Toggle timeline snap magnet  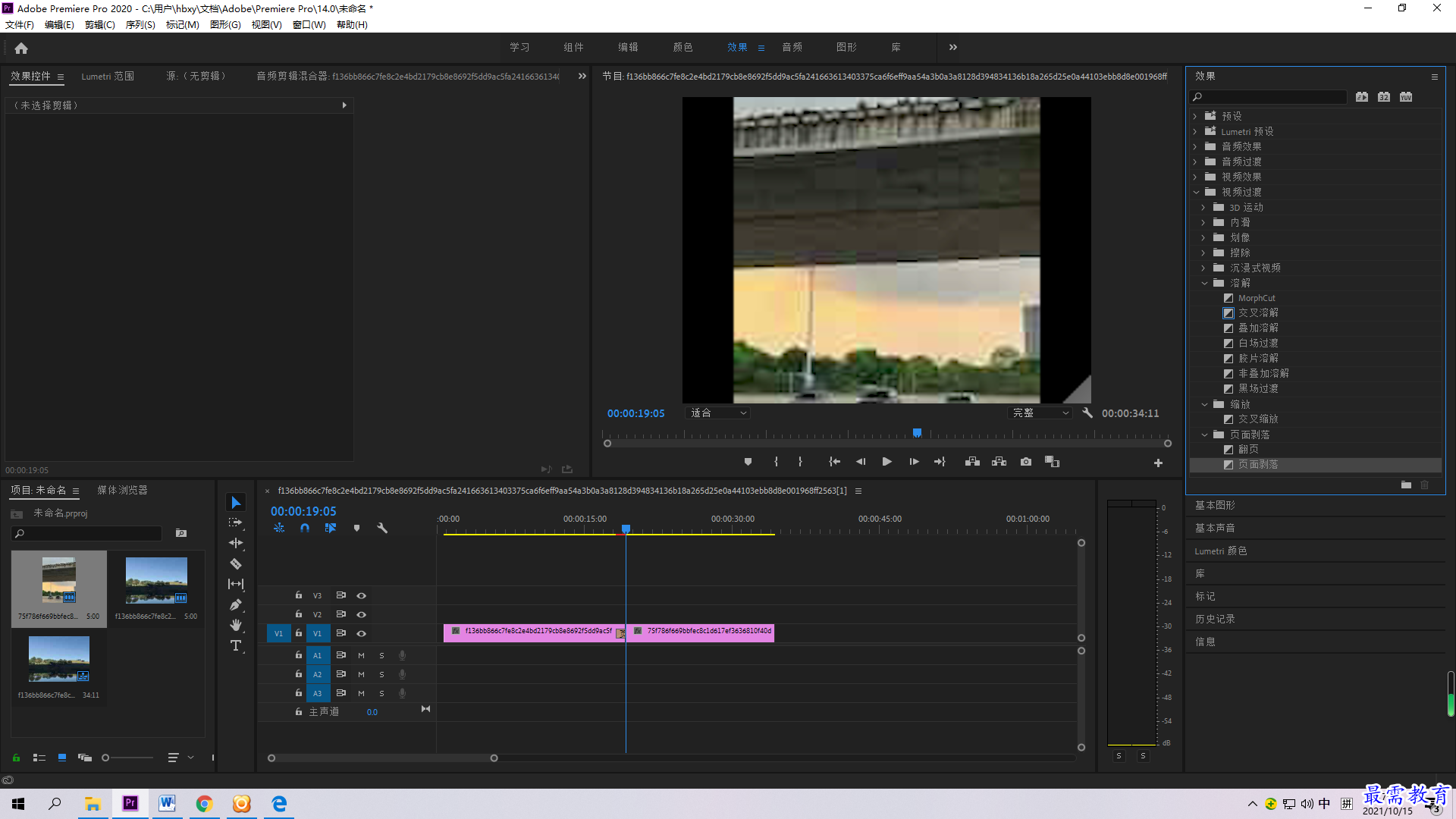(x=305, y=528)
